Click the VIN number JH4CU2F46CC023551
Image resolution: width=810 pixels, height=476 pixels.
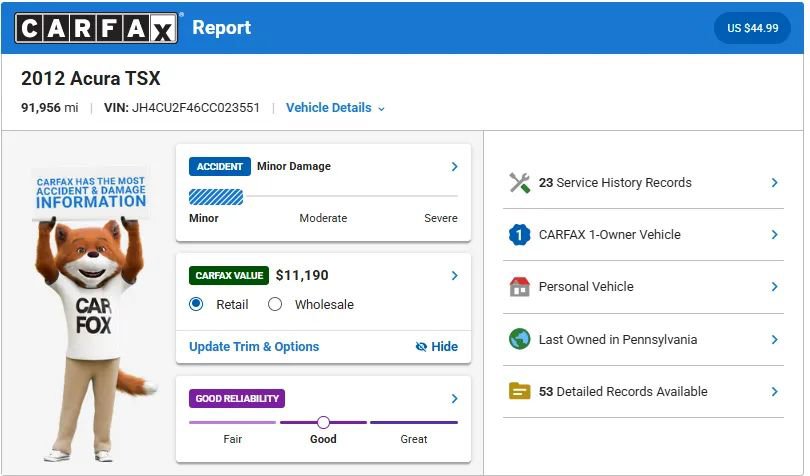pyautogui.click(x=196, y=108)
